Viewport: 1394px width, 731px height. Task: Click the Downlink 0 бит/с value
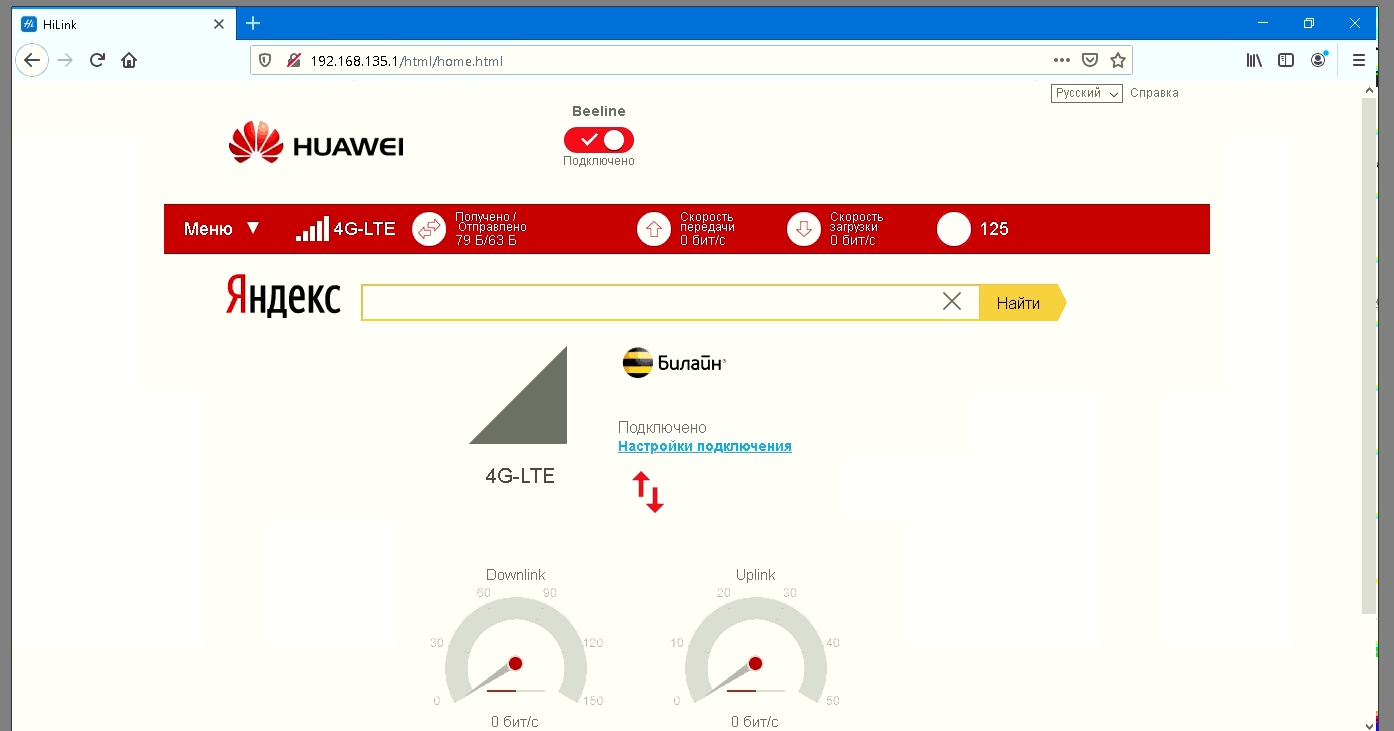[x=515, y=721]
